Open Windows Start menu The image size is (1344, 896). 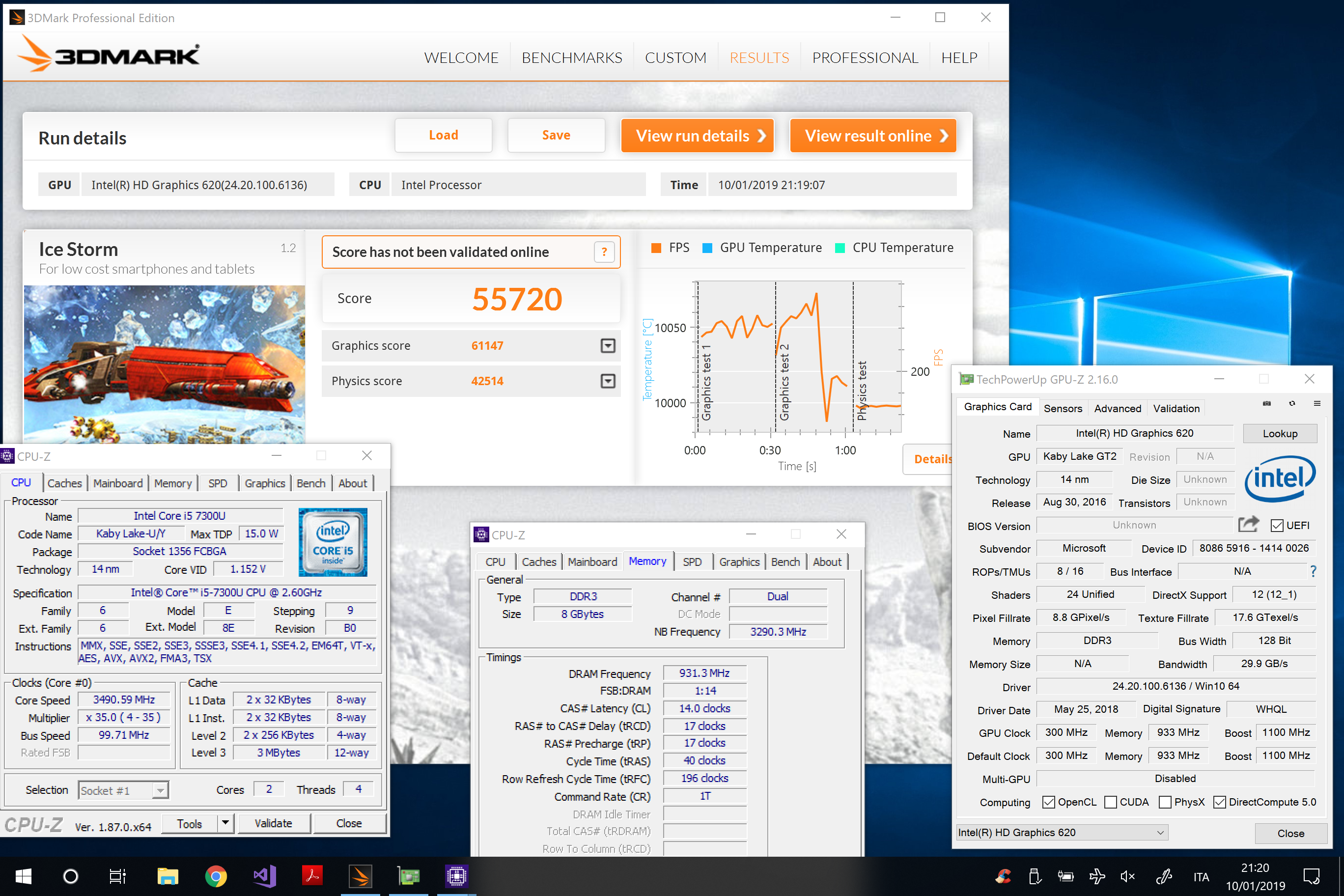pos(24,876)
